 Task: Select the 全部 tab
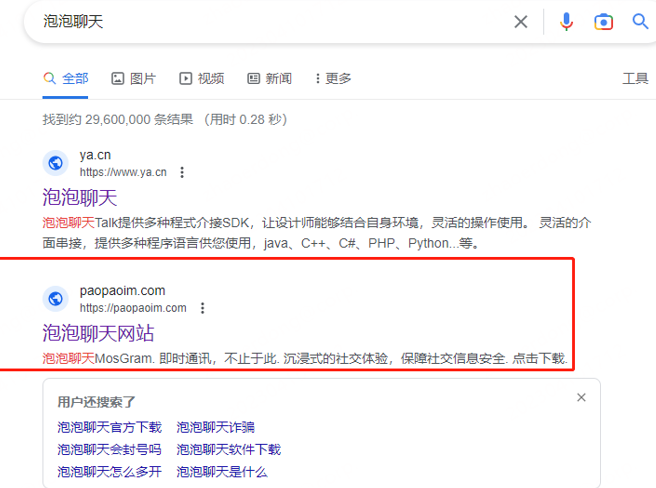click(x=66, y=78)
